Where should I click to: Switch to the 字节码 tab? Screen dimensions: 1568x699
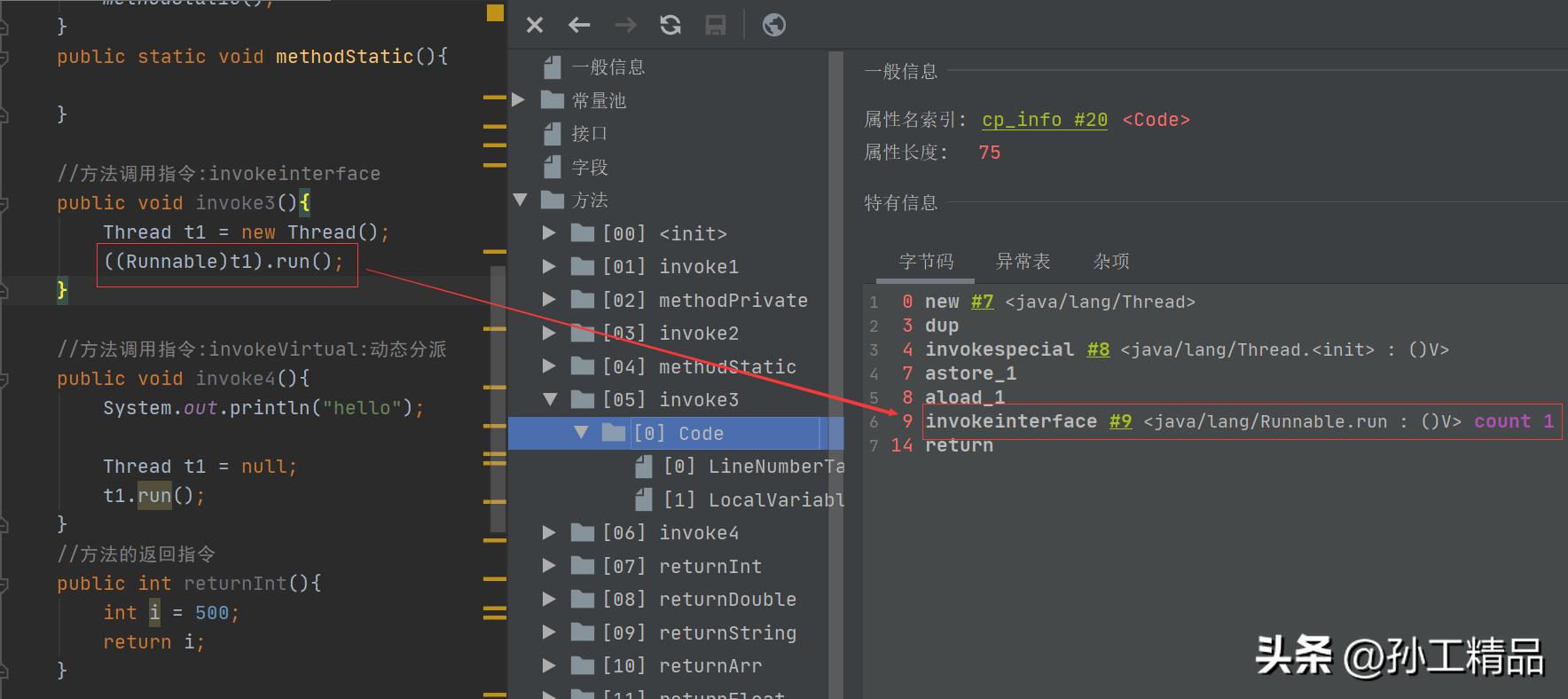[x=926, y=262]
